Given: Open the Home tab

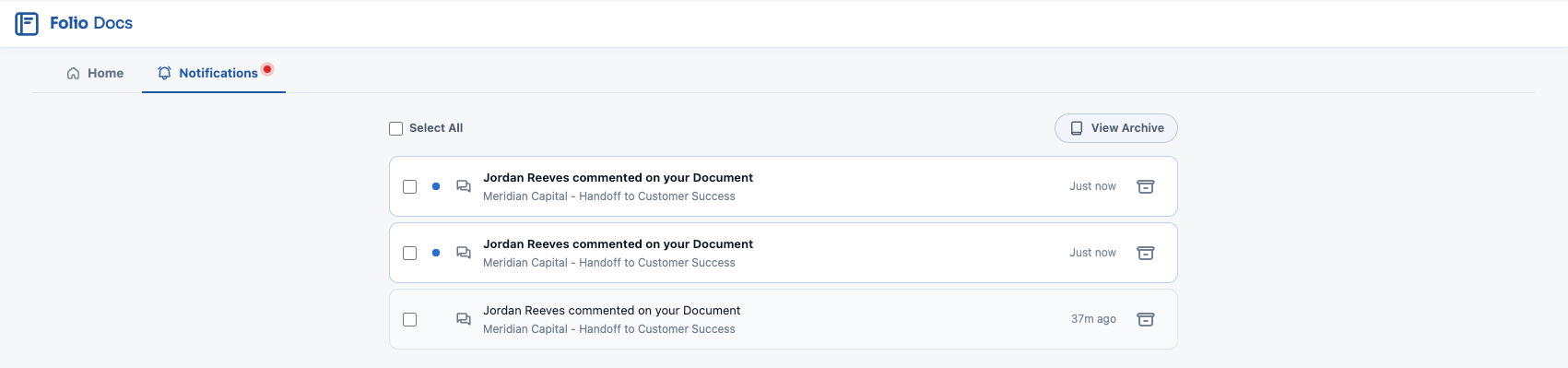Looking at the screenshot, I should [95, 73].
